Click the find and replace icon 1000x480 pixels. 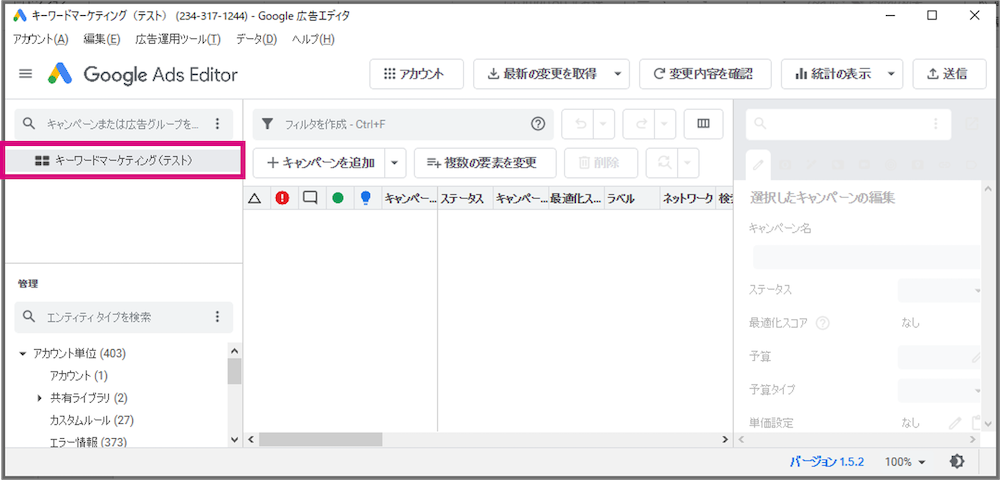pyautogui.click(x=663, y=163)
